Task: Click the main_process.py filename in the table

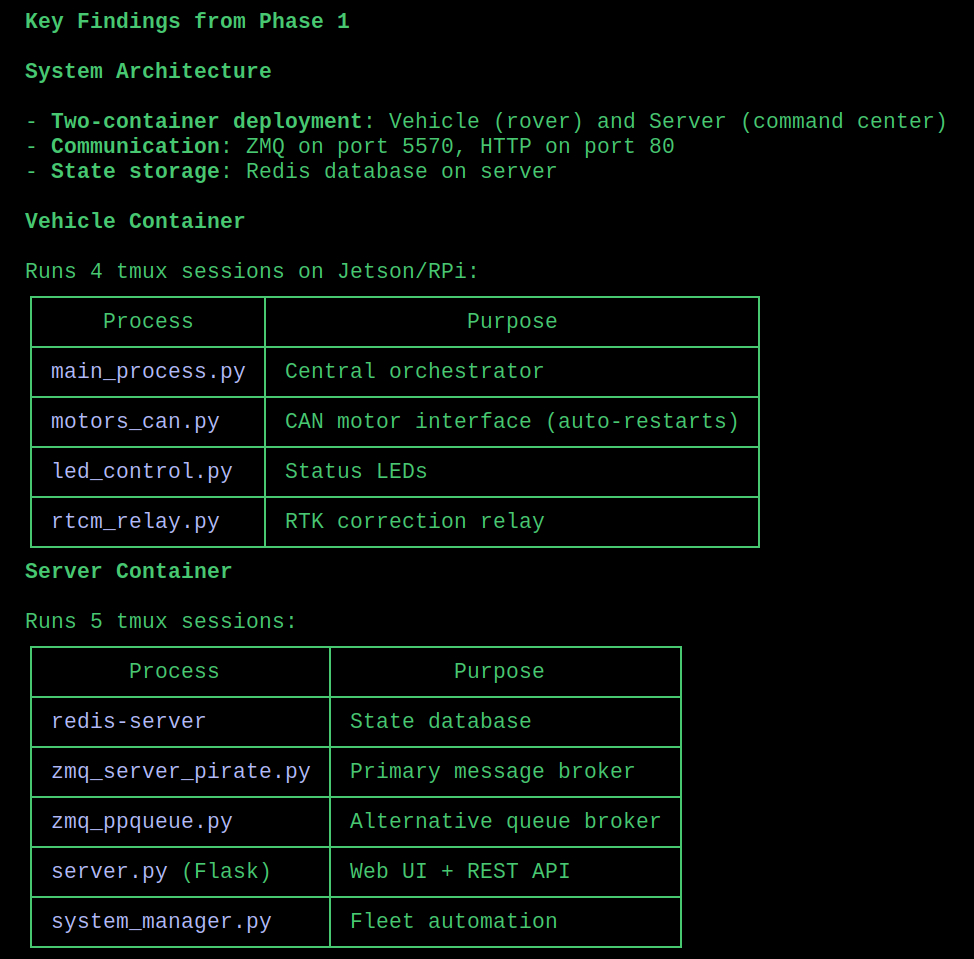Action: point(148,372)
